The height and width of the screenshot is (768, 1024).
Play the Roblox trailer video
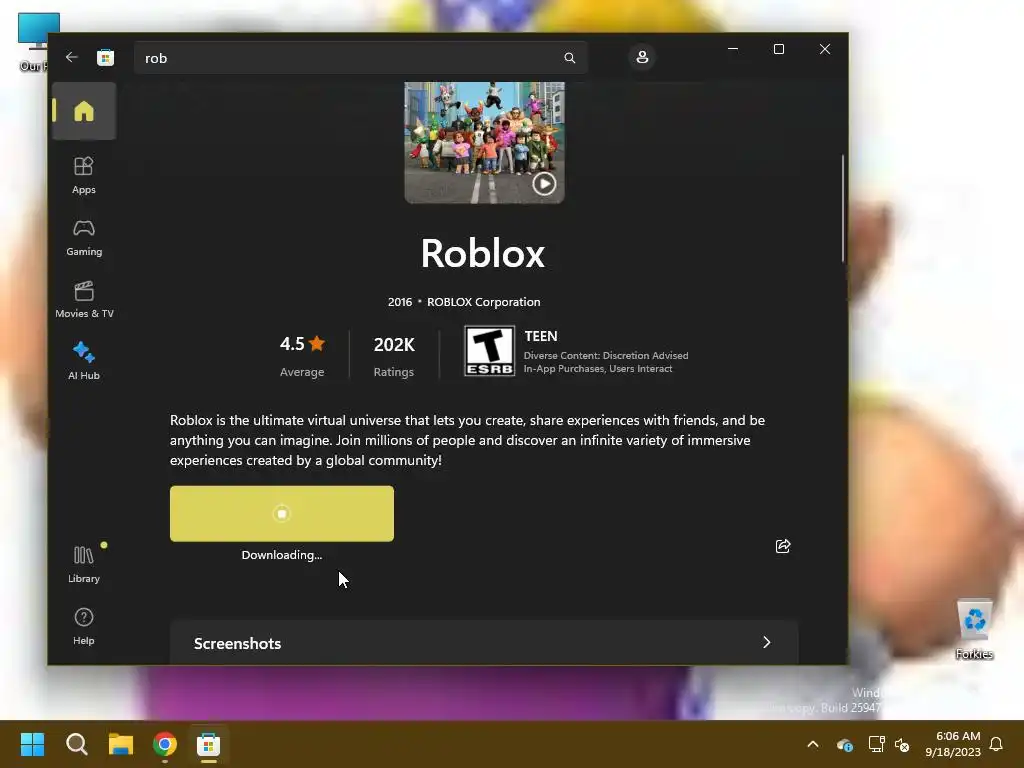point(544,184)
